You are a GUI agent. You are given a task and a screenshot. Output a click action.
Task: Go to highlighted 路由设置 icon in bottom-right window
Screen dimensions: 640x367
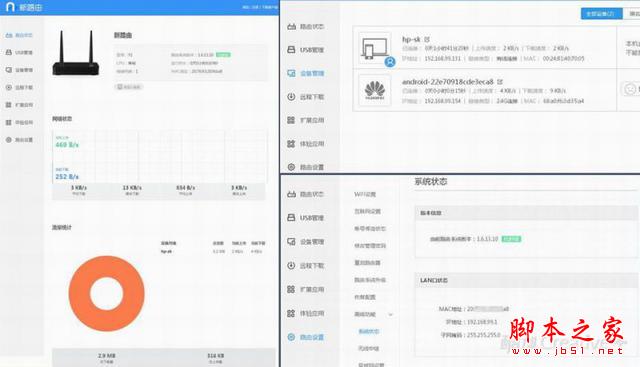point(291,337)
